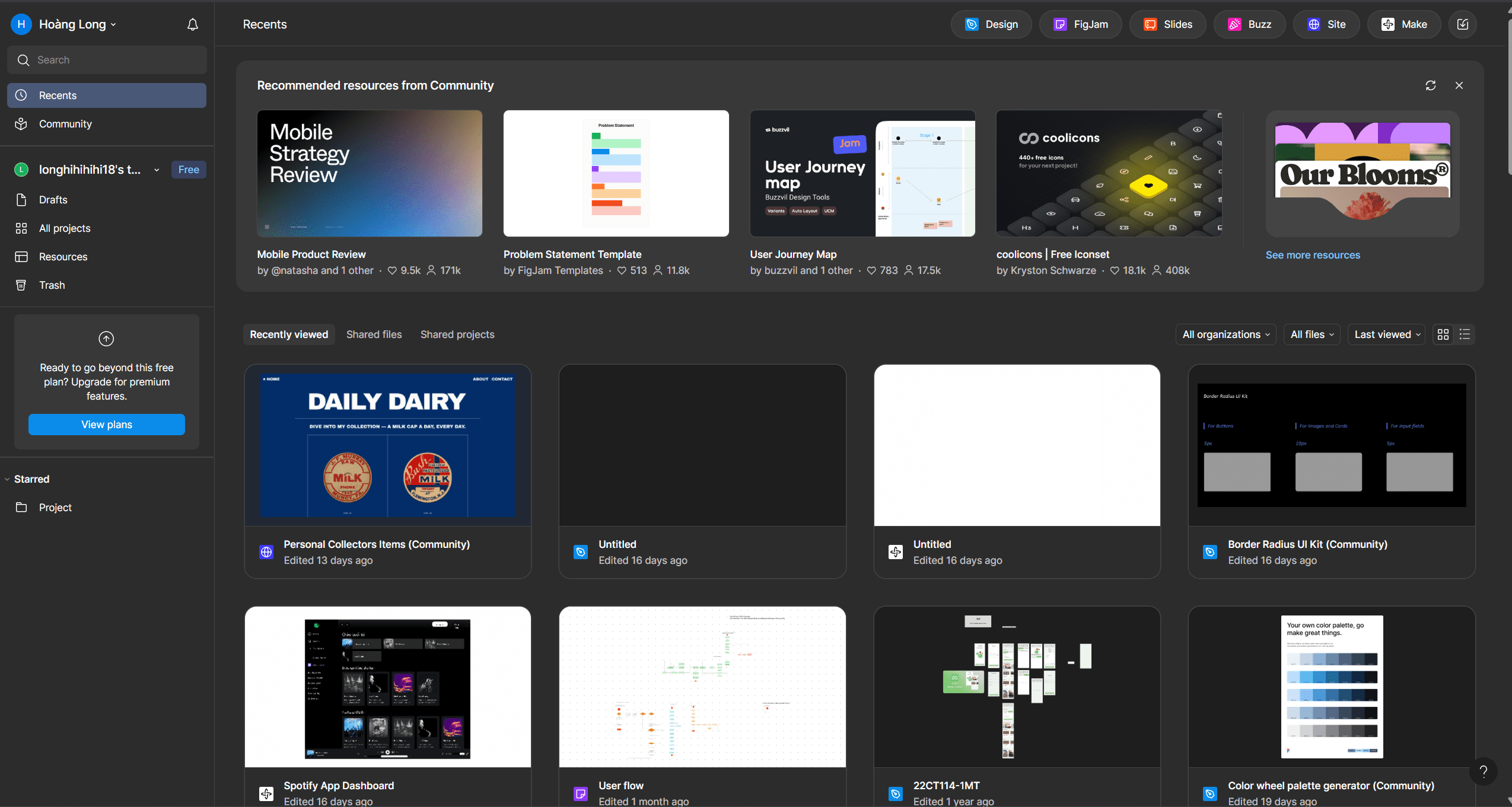This screenshot has height=807, width=1512.
Task: Collapse the Starred section
Action: click(x=7, y=479)
